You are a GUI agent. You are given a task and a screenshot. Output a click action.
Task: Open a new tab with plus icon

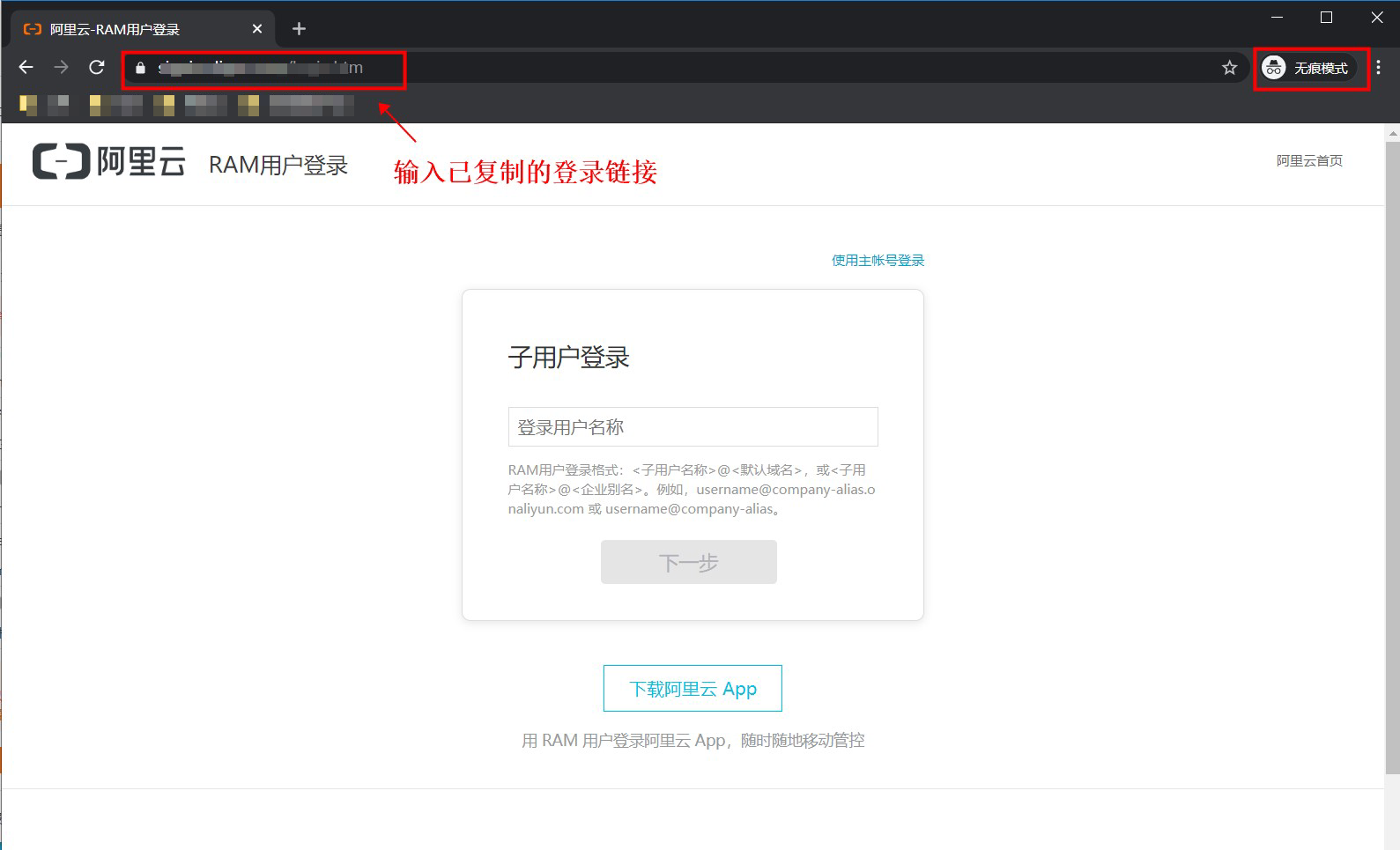(x=299, y=29)
